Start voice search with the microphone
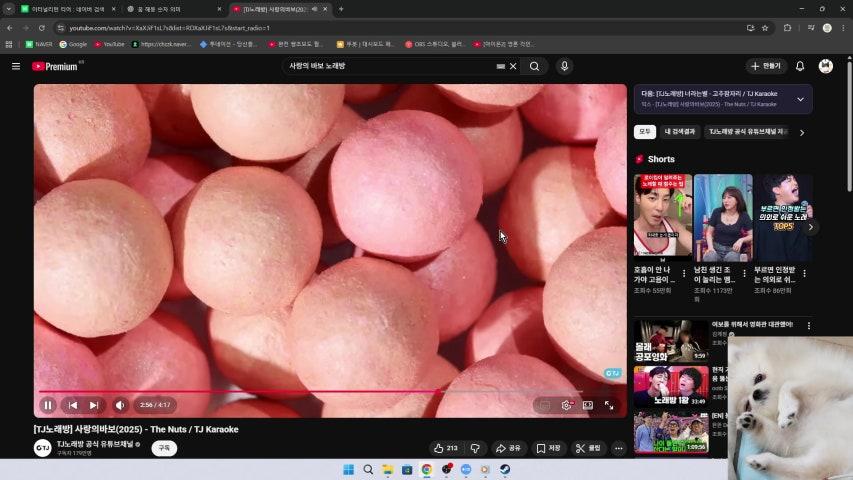Viewport: 853px width, 480px height. [x=564, y=66]
